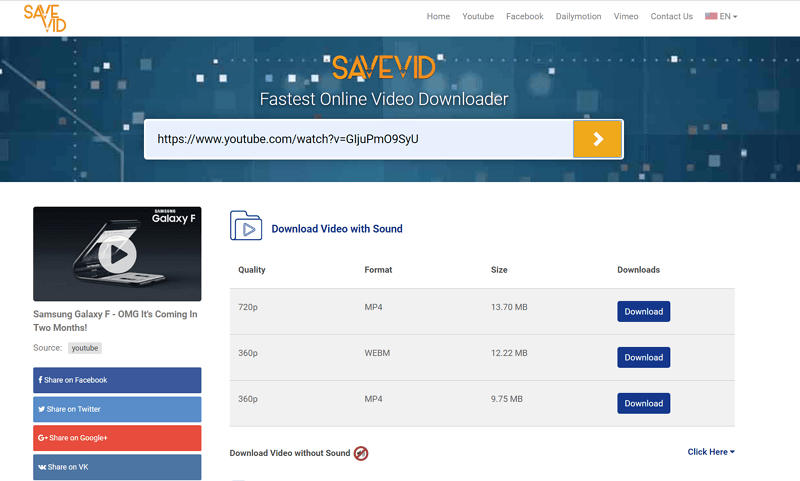Open the Home nav link
This screenshot has height=481, width=800.
(438, 16)
